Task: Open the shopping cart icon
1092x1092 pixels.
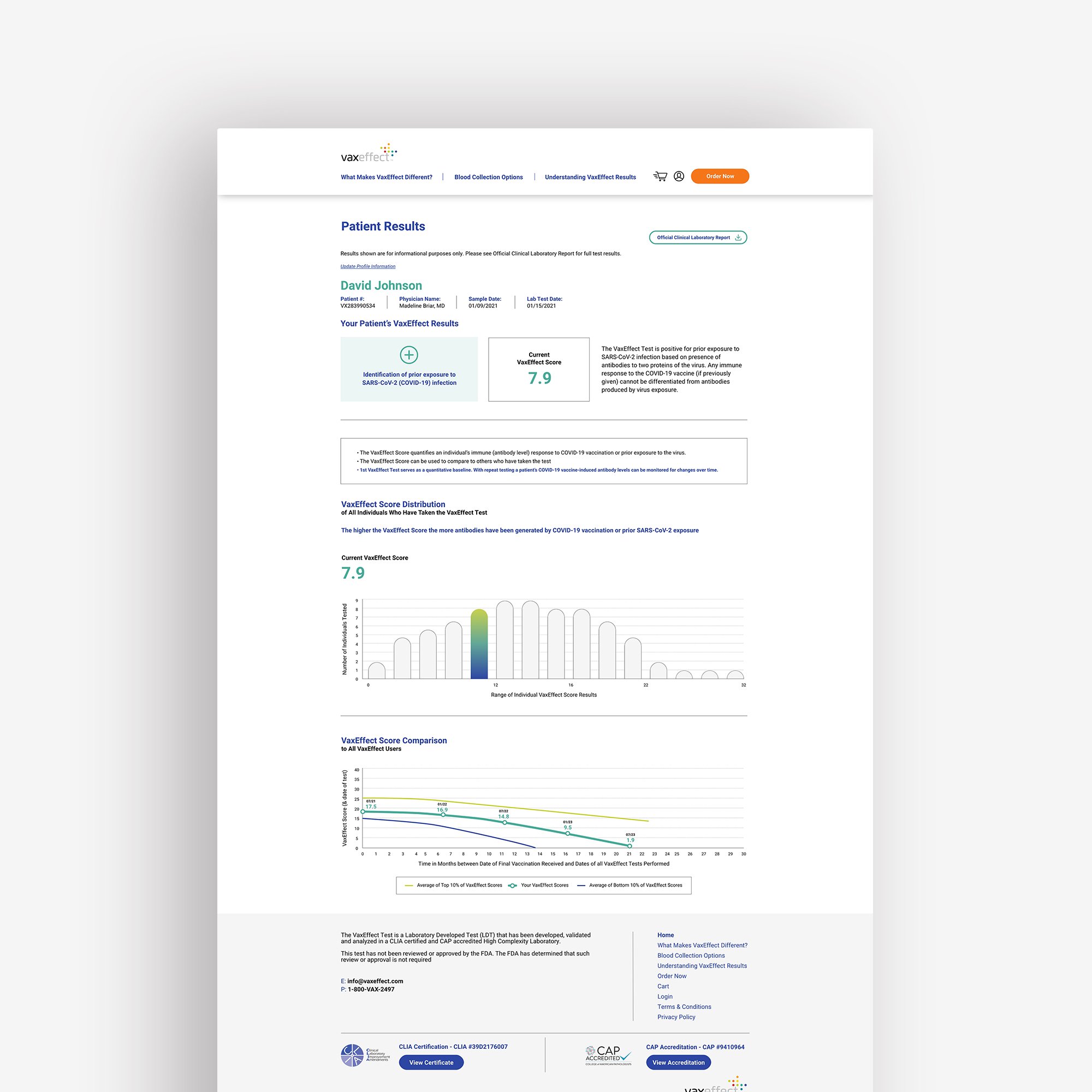Action: tap(660, 176)
